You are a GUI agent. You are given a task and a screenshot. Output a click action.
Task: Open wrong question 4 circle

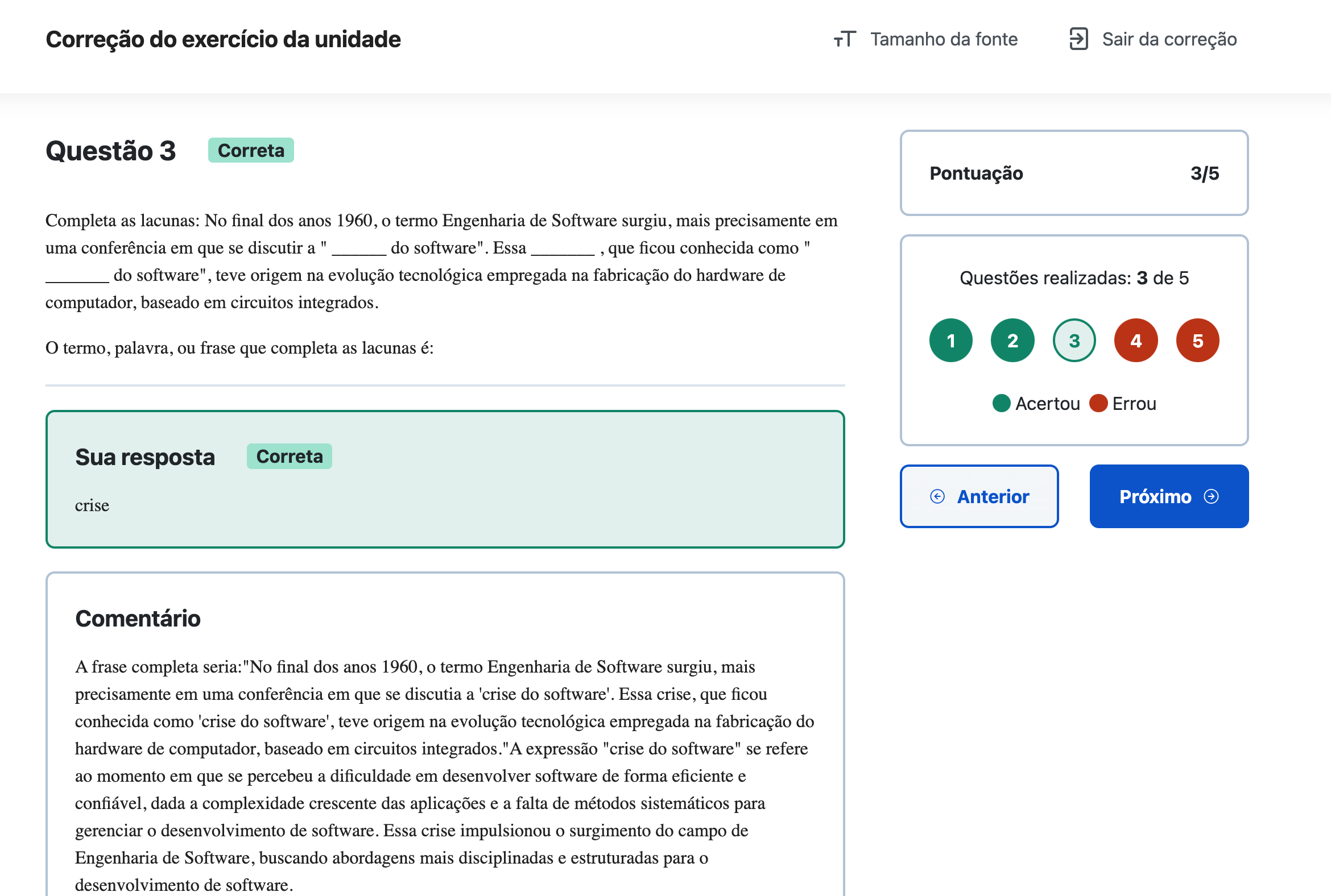pos(1135,341)
